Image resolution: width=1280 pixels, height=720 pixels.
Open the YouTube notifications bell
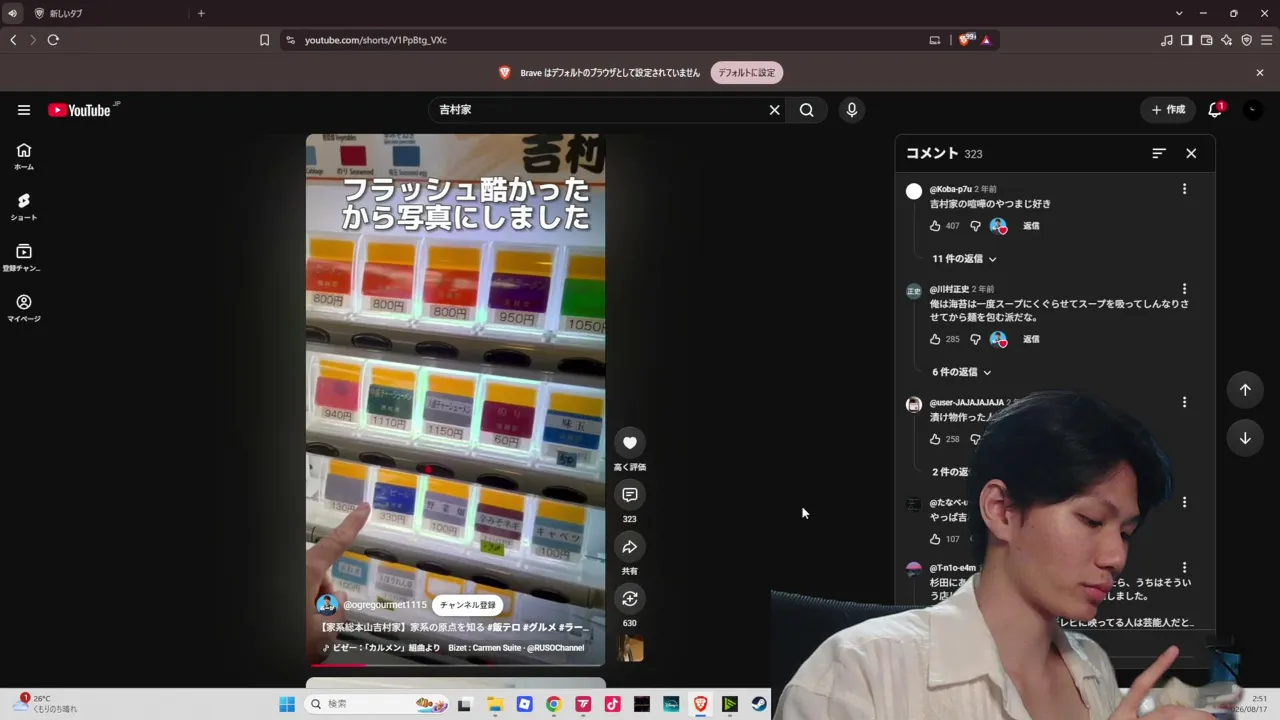tap(1215, 110)
